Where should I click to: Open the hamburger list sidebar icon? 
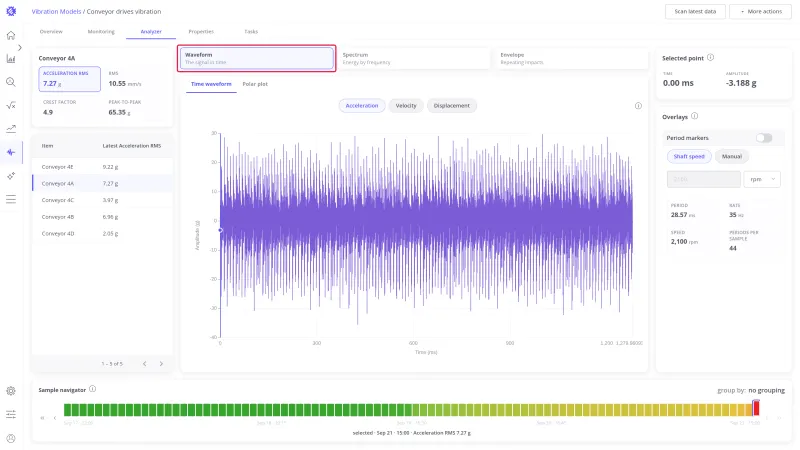coord(11,199)
